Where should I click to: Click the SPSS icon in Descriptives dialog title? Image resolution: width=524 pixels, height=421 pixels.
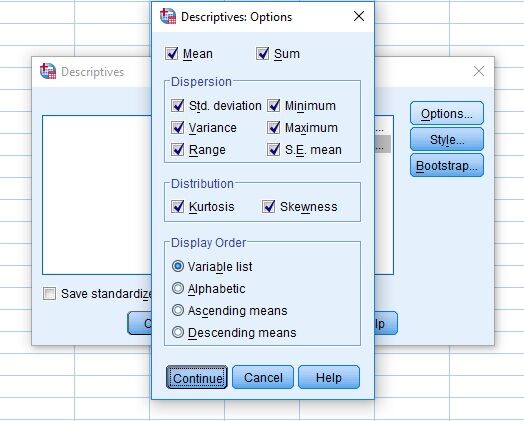(48, 71)
